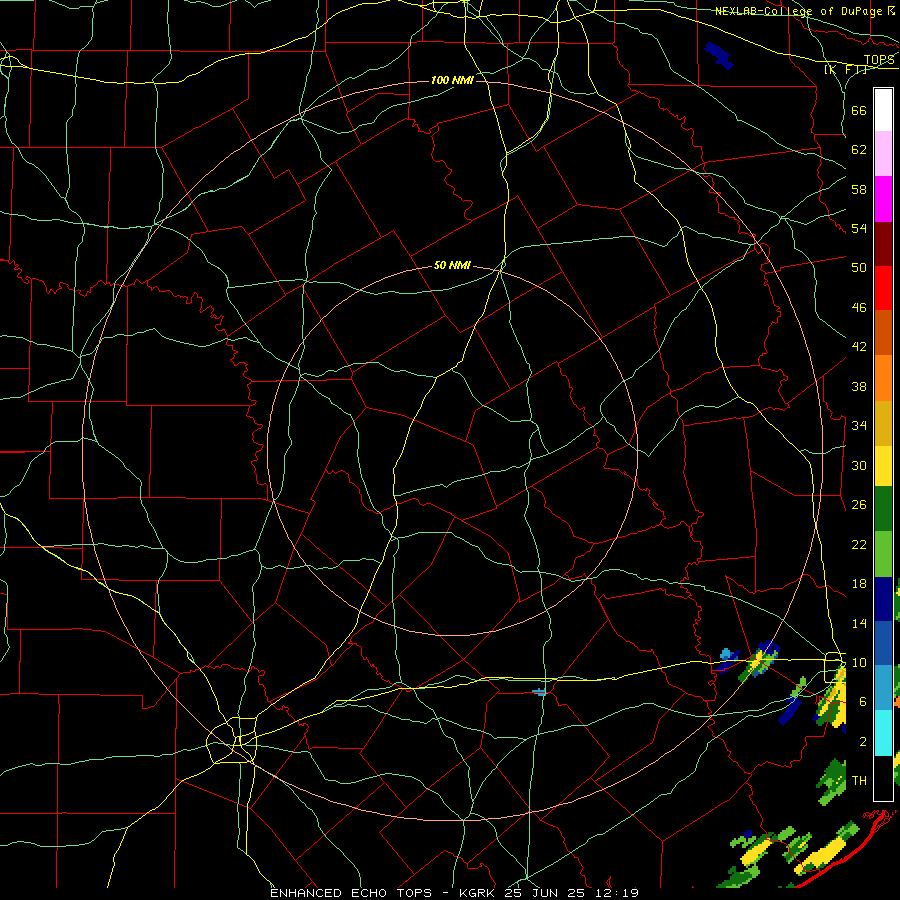This screenshot has width=900, height=900.
Task: Click the "K FT" units label
Action: pos(846,69)
